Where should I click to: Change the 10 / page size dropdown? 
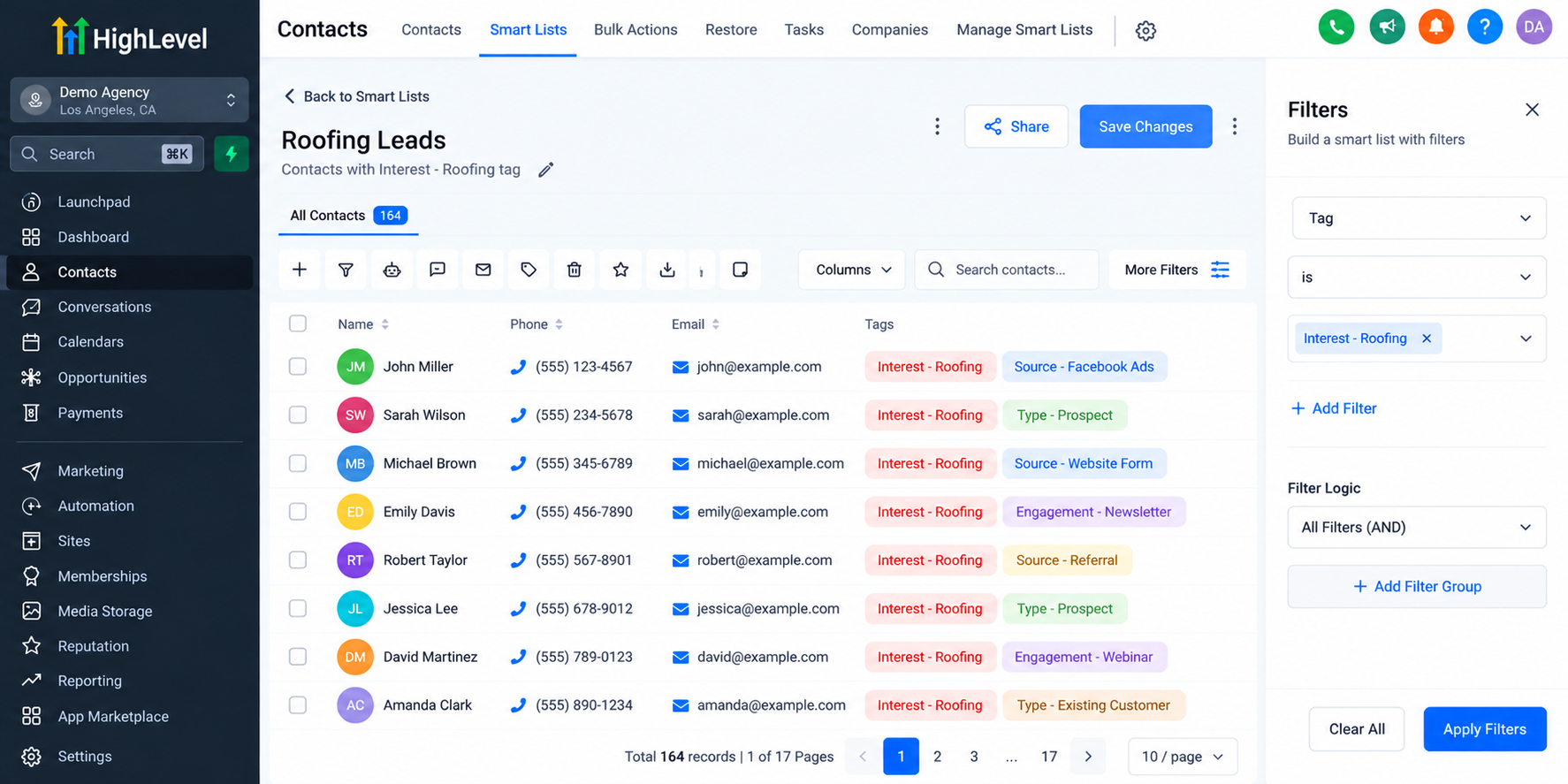click(x=1183, y=757)
